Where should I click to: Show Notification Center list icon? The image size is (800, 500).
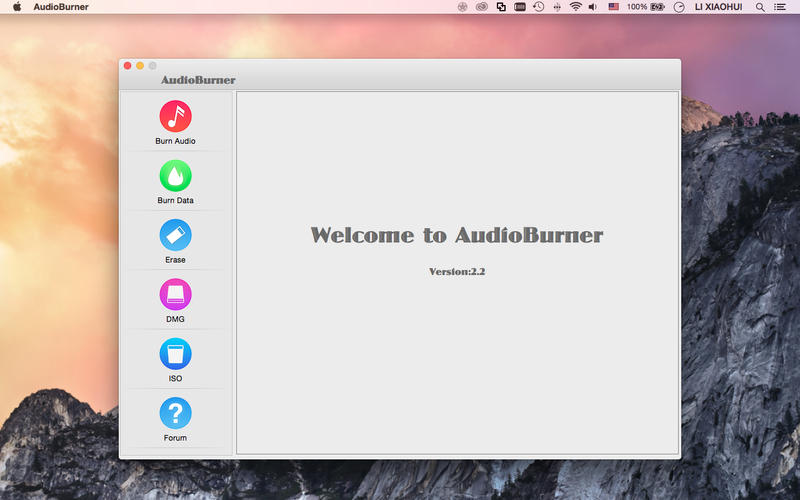[780, 7]
